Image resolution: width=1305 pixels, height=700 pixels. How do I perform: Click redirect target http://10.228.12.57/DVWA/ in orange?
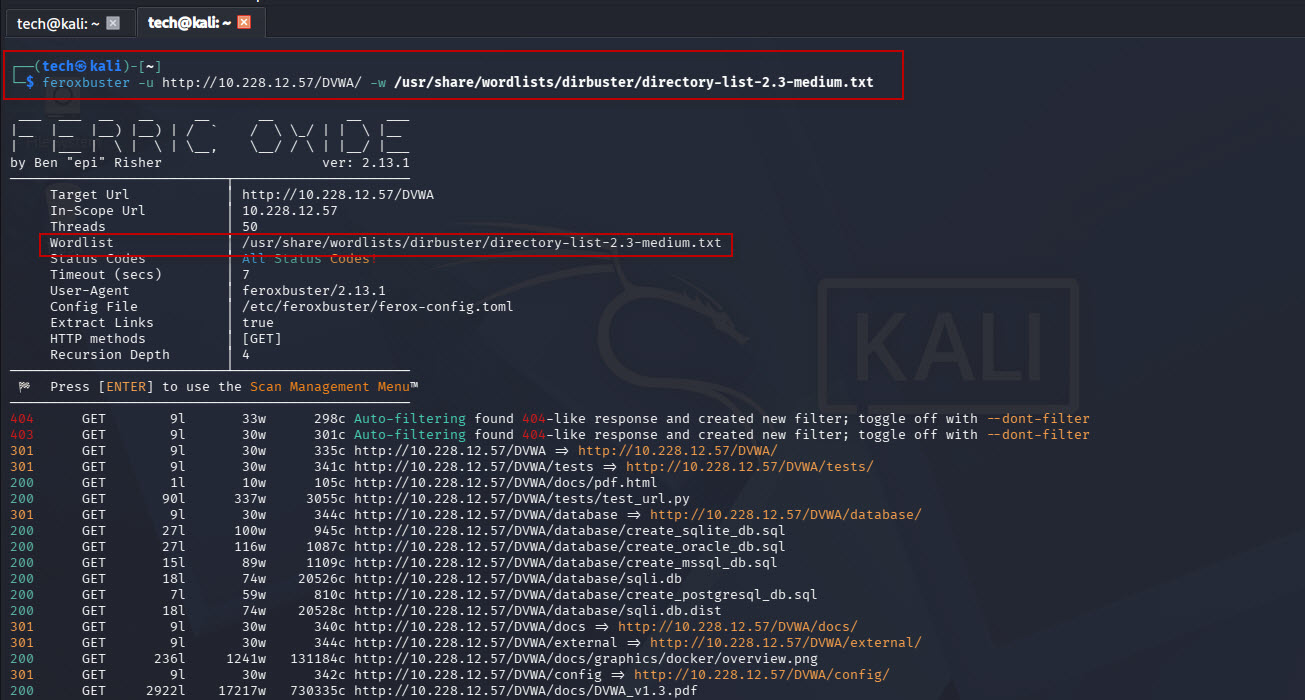[678, 450]
